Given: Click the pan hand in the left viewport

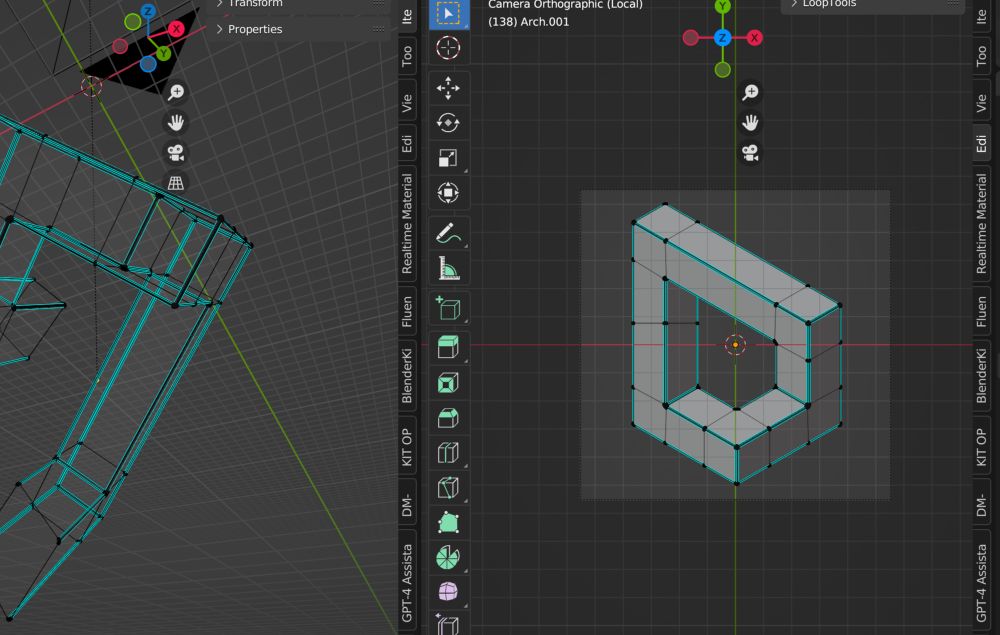Looking at the screenshot, I should pos(175,122).
